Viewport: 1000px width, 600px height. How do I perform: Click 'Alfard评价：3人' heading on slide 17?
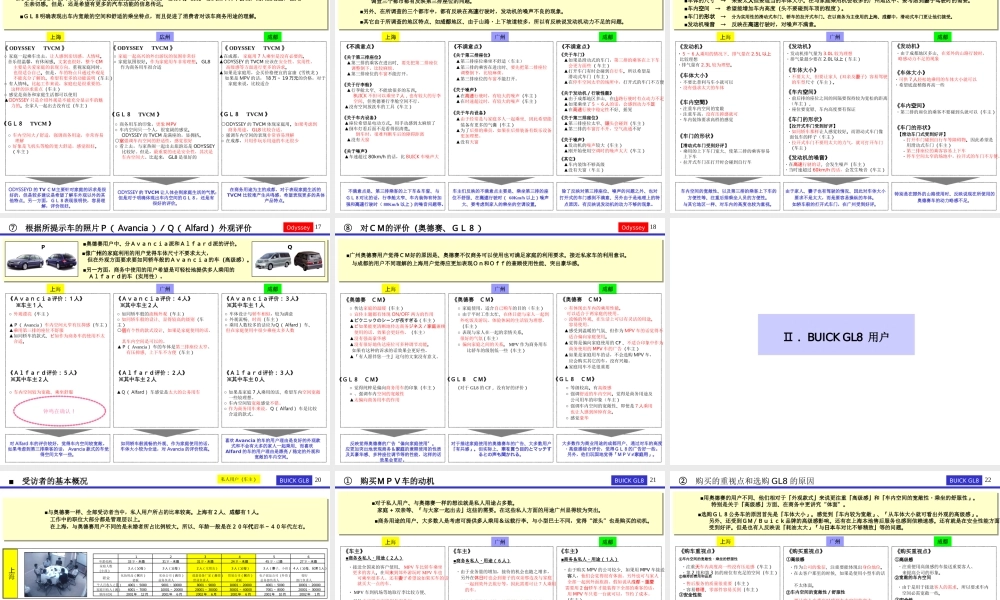pos(259,372)
